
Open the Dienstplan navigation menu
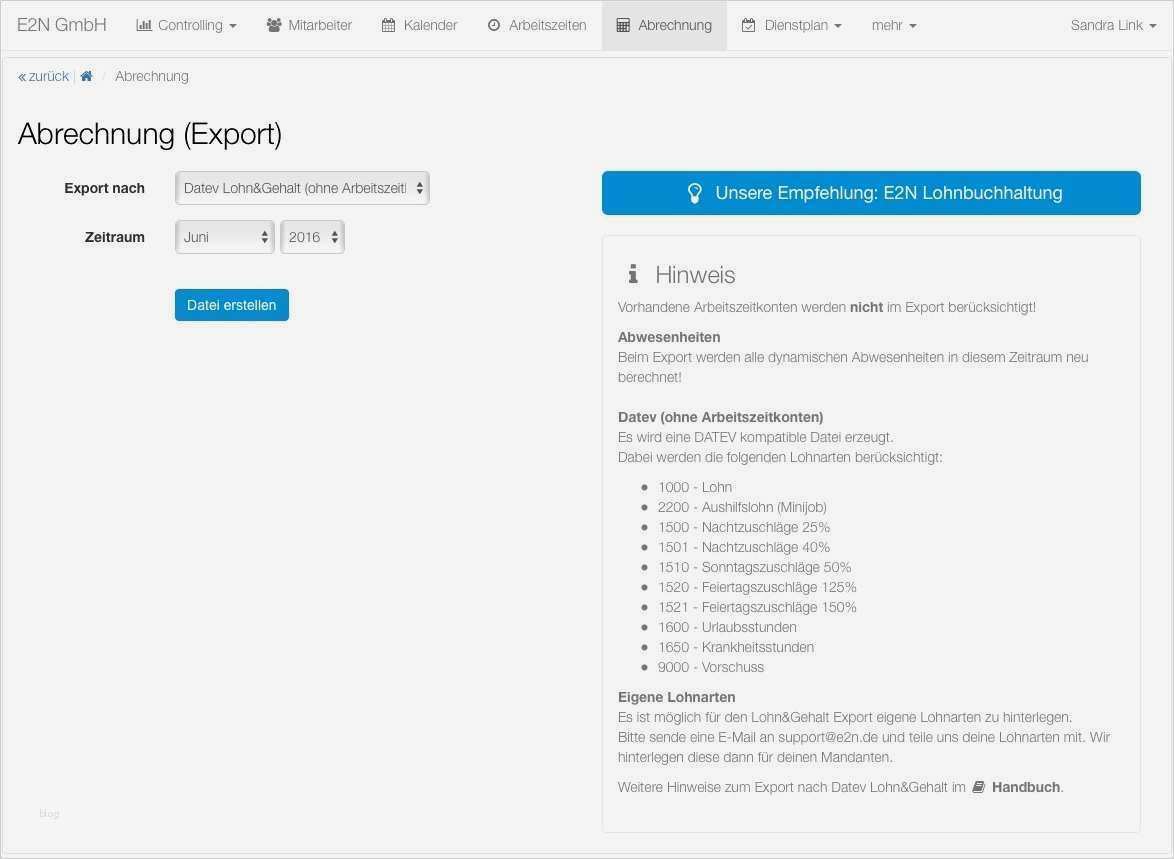(x=791, y=25)
